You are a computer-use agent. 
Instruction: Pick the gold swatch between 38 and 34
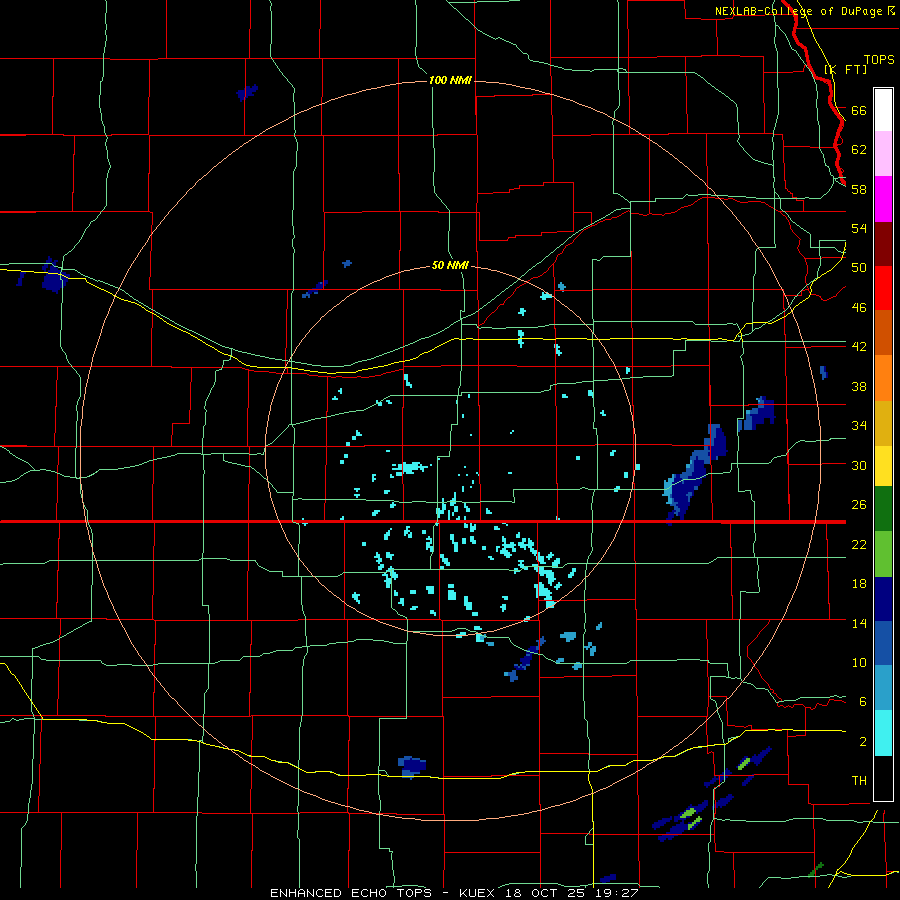[x=883, y=423]
